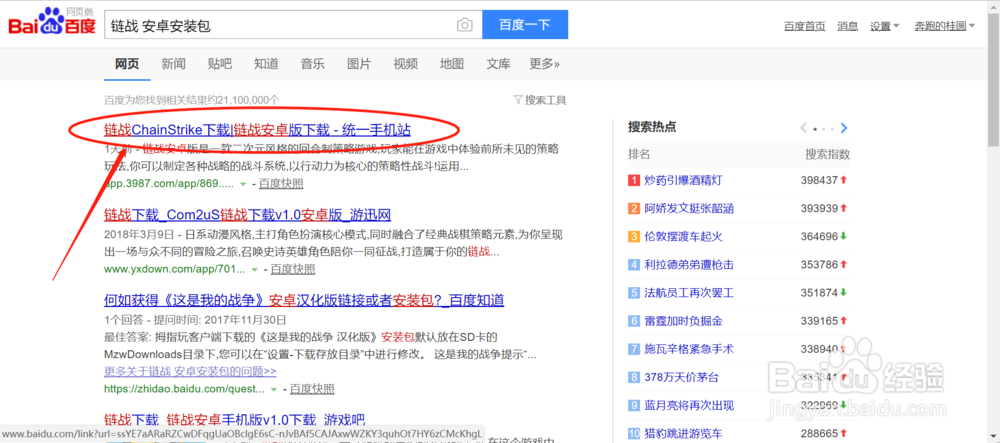Click rank 2 badge for 阿娇发文挺张韶涵

point(634,208)
